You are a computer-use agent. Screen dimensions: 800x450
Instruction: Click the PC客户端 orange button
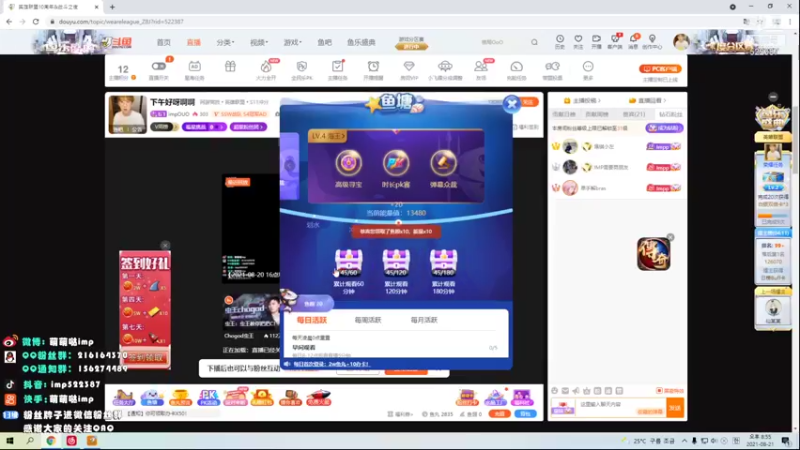click(x=660, y=69)
